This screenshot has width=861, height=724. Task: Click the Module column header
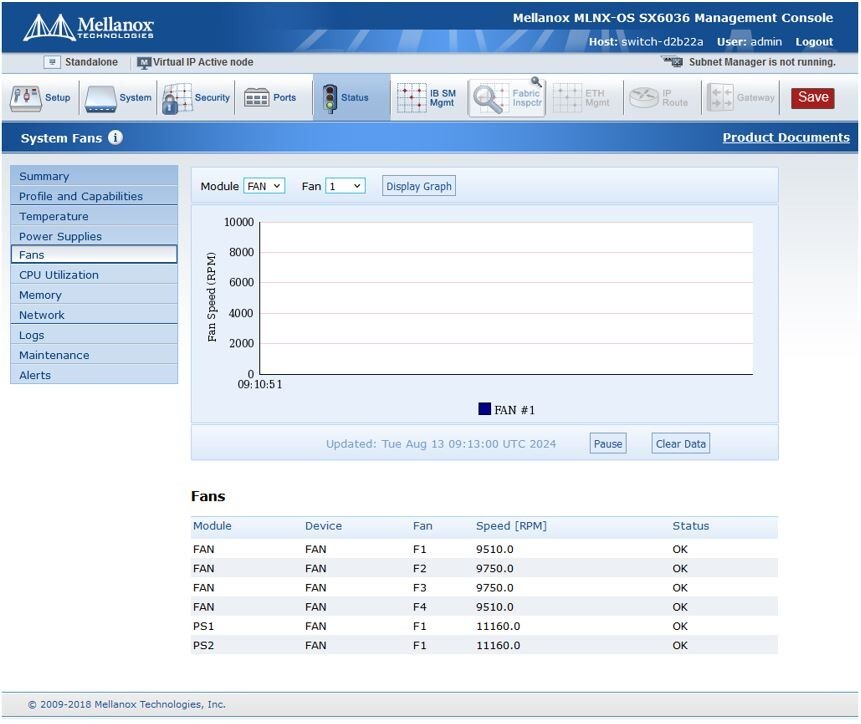pos(212,526)
